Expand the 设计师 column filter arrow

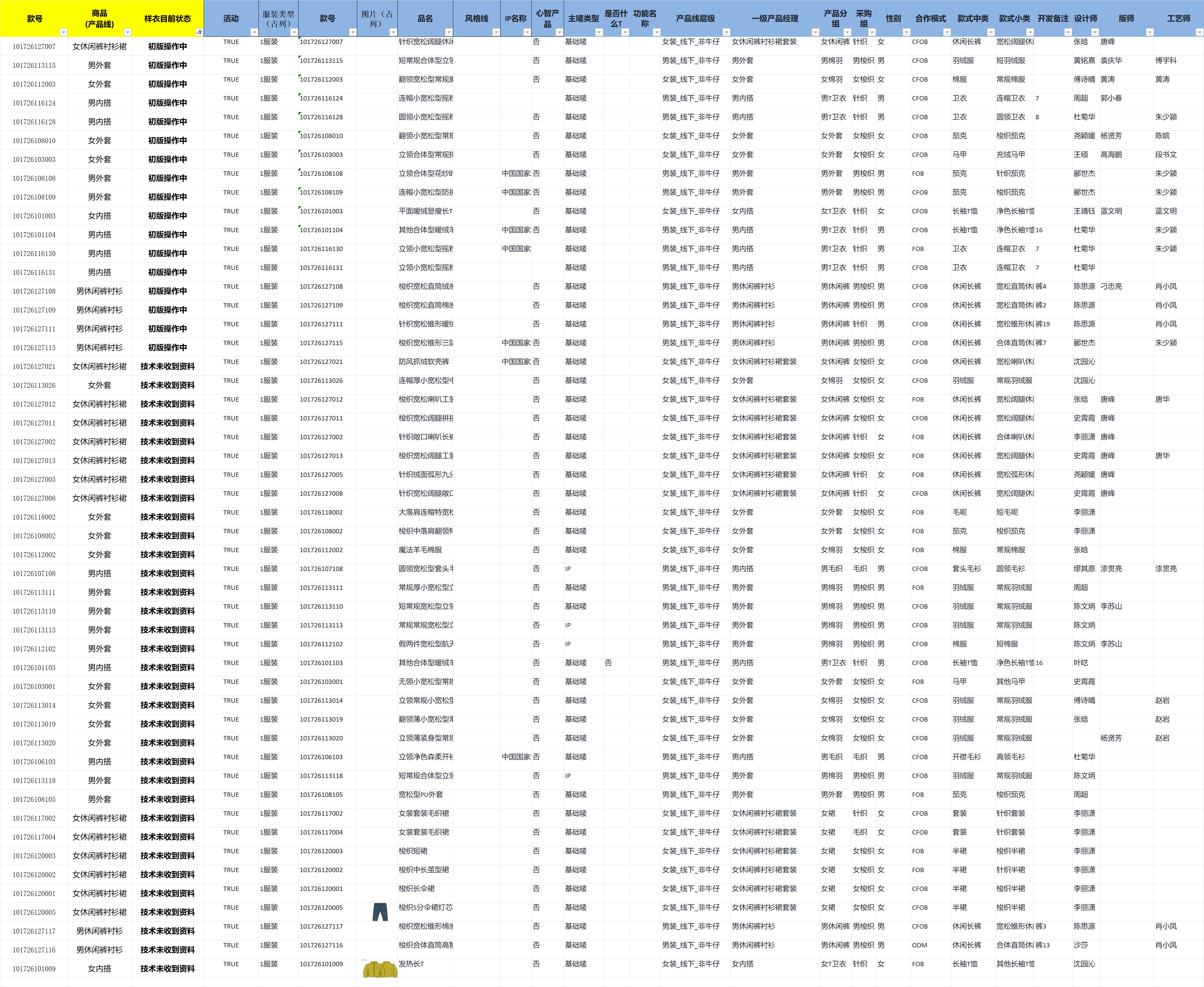tap(1095, 32)
